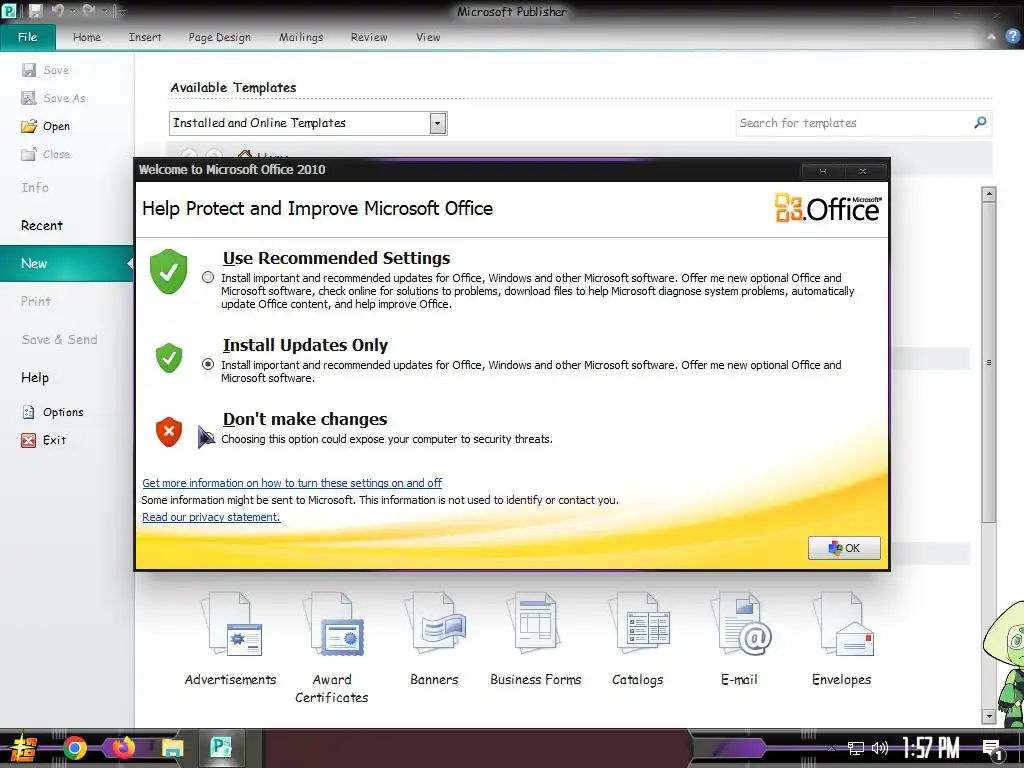
Task: Switch to the Mailings tab
Action: click(301, 37)
